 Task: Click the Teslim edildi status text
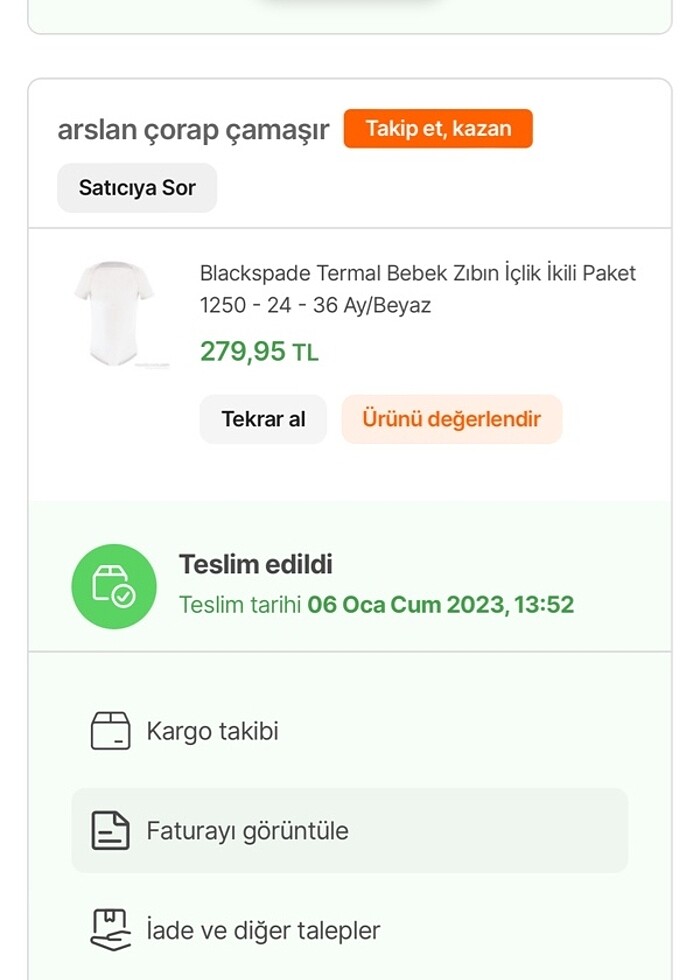click(253, 564)
